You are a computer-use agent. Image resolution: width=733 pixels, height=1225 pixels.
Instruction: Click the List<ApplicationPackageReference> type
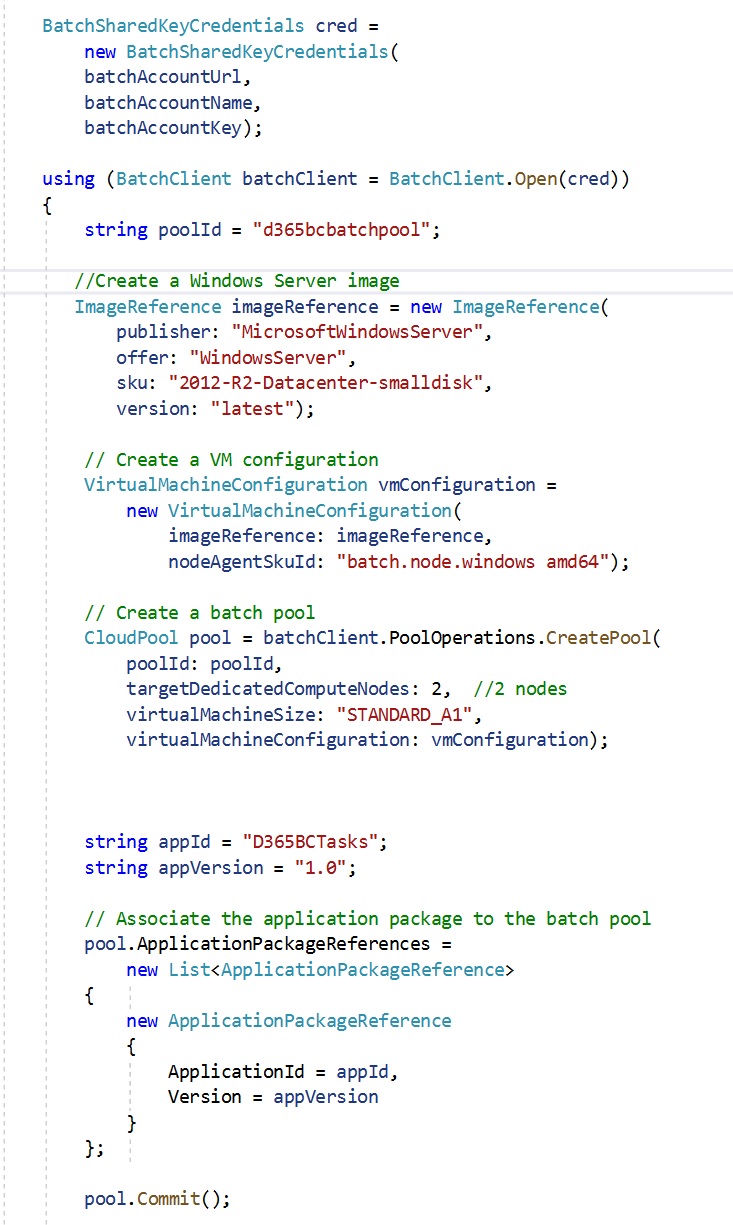pyautogui.click(x=339, y=970)
